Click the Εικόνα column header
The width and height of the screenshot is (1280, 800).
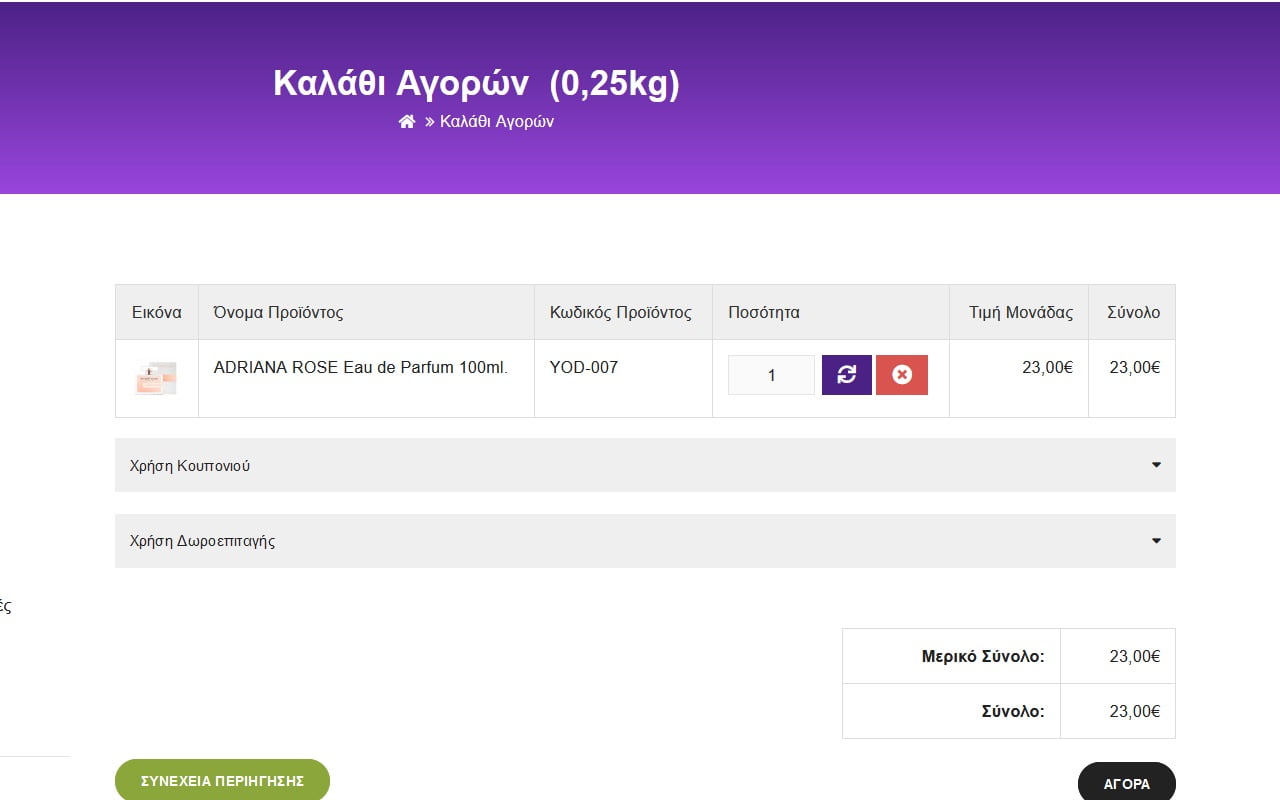tap(157, 312)
